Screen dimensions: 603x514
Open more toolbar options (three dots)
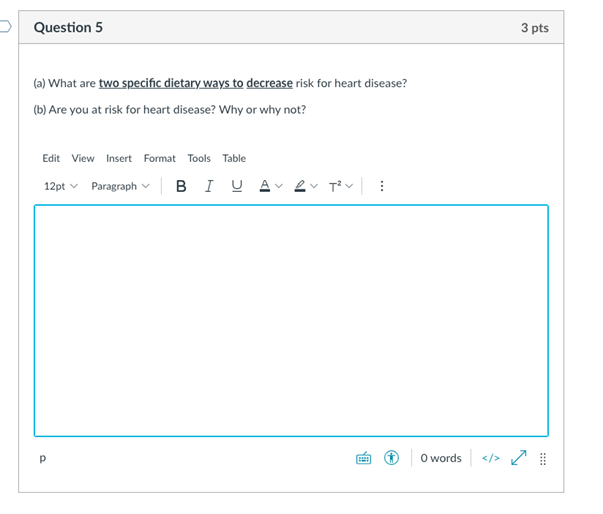click(381, 186)
